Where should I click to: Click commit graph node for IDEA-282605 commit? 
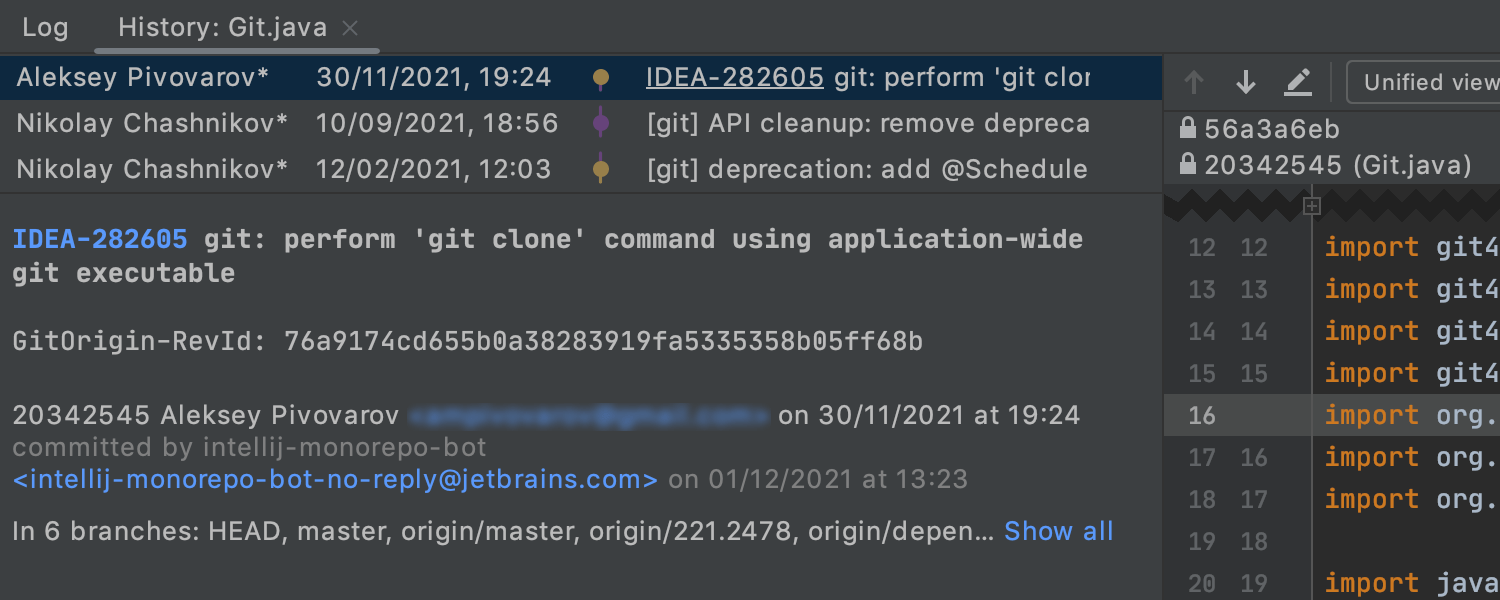pyautogui.click(x=601, y=77)
